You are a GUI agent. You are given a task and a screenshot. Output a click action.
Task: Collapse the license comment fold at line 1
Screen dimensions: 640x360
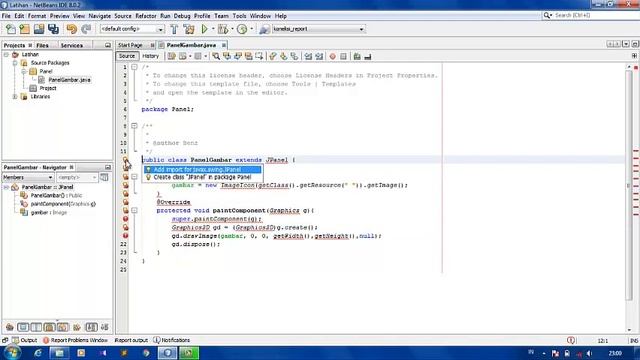pos(134,67)
